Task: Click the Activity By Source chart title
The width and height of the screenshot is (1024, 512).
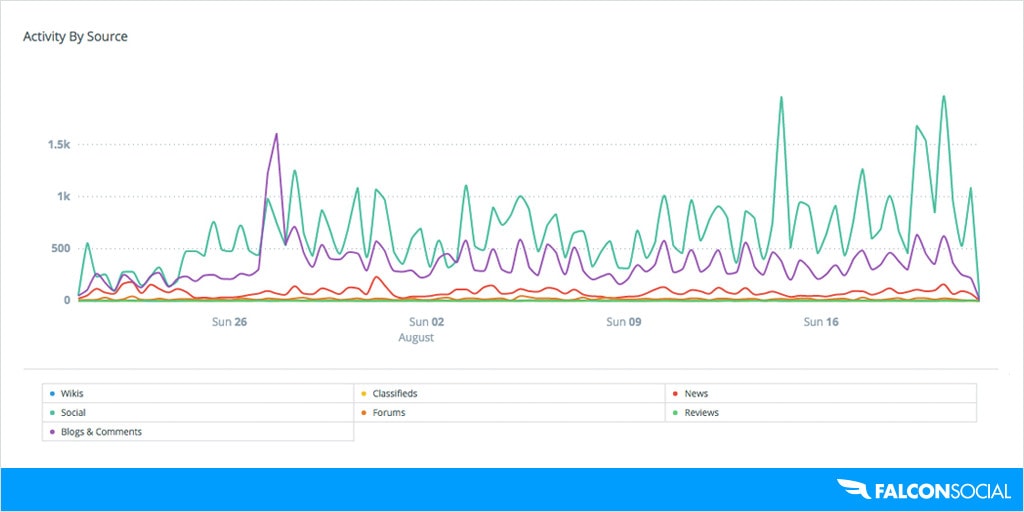Action: click(x=75, y=37)
